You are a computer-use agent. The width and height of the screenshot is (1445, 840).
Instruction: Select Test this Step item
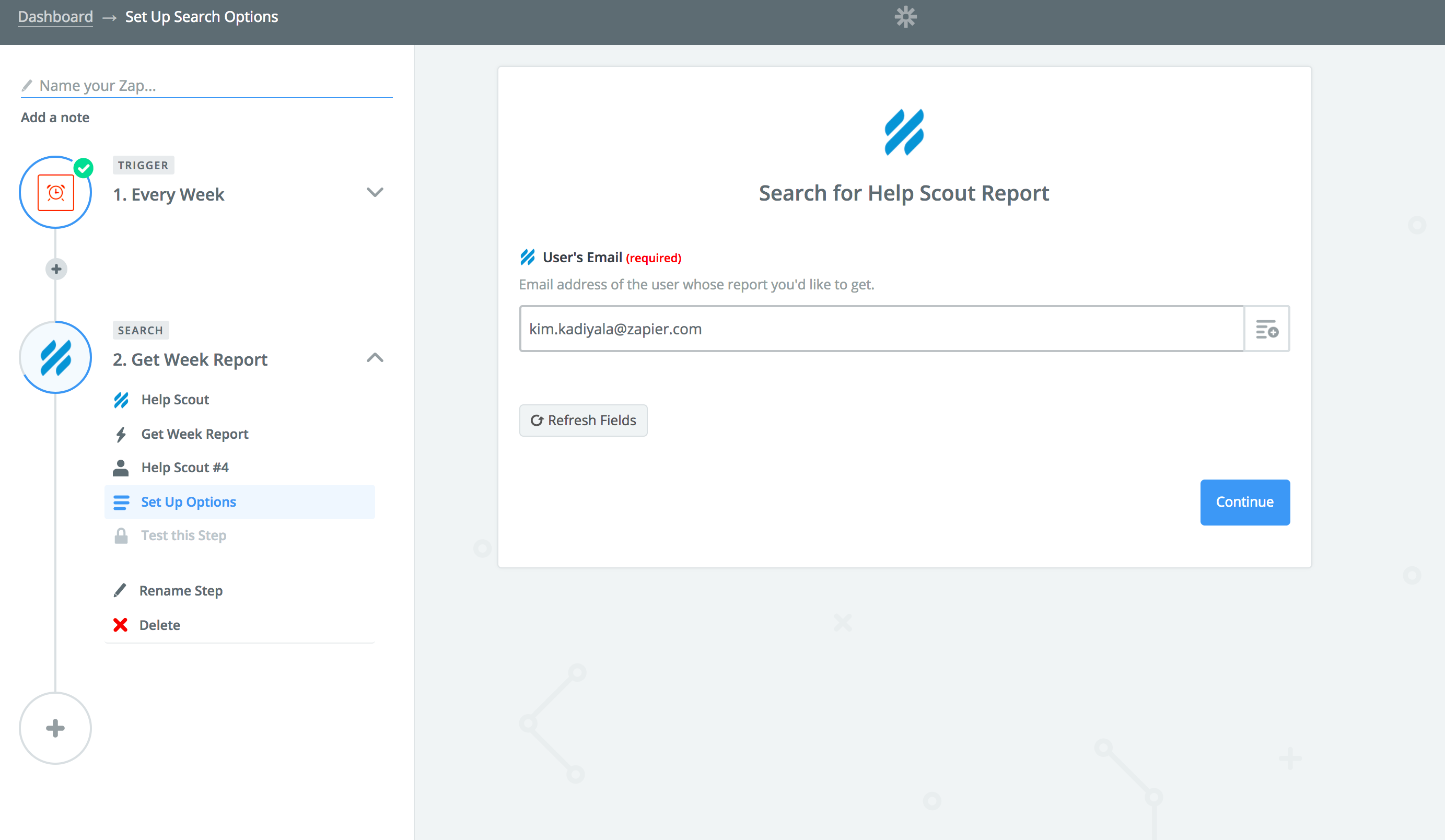click(x=240, y=535)
